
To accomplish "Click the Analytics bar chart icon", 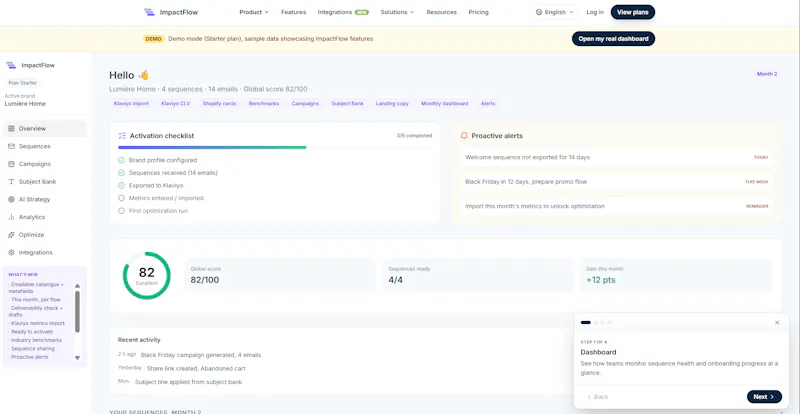I will click(x=11, y=217).
